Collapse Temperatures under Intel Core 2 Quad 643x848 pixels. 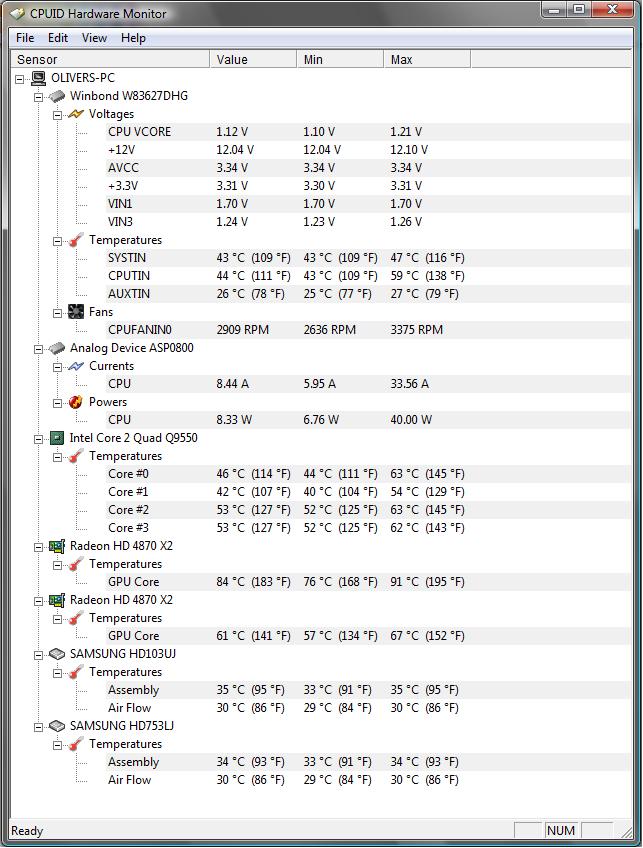(x=57, y=458)
